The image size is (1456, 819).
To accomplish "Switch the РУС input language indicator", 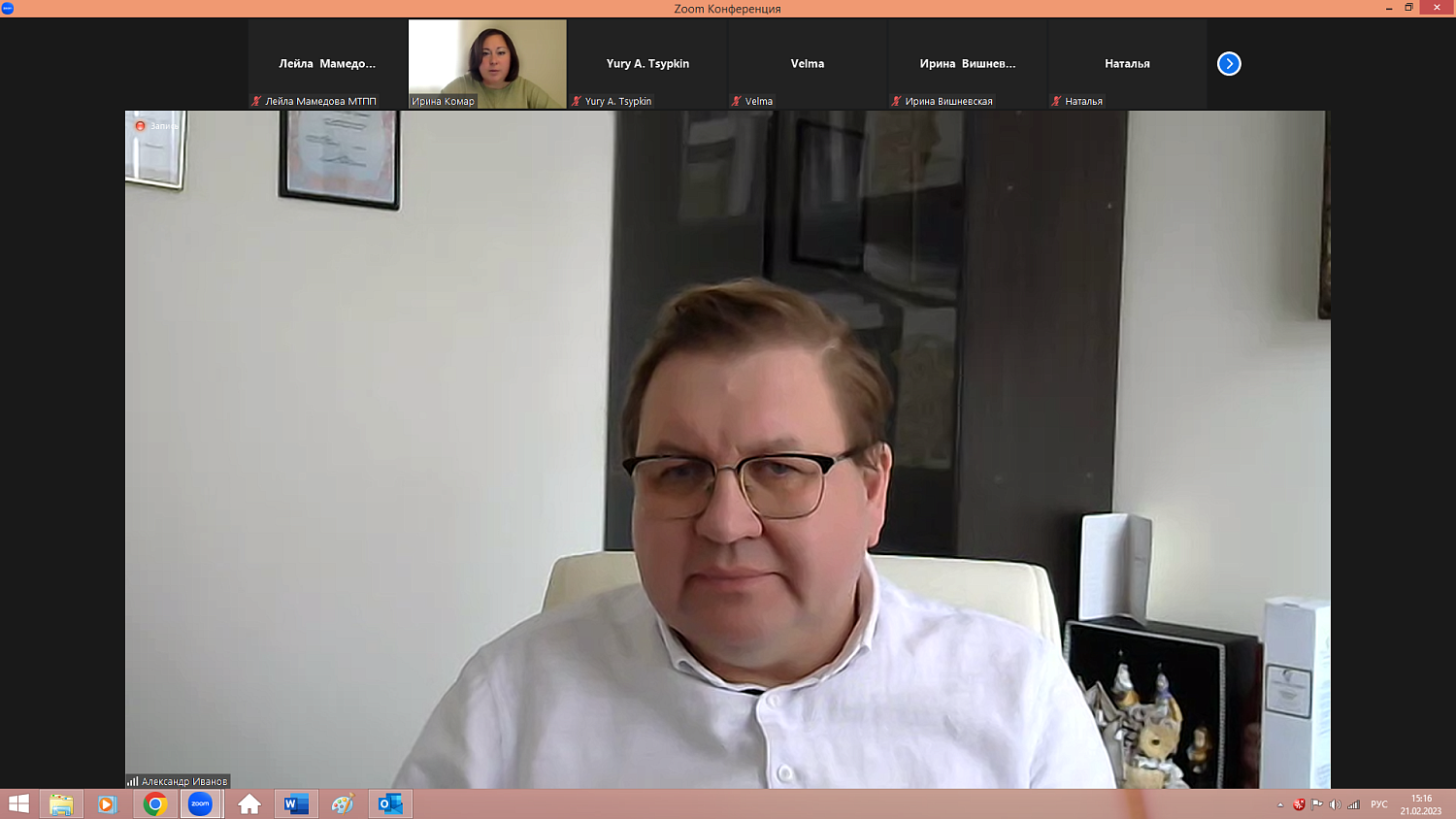I will [x=1378, y=804].
